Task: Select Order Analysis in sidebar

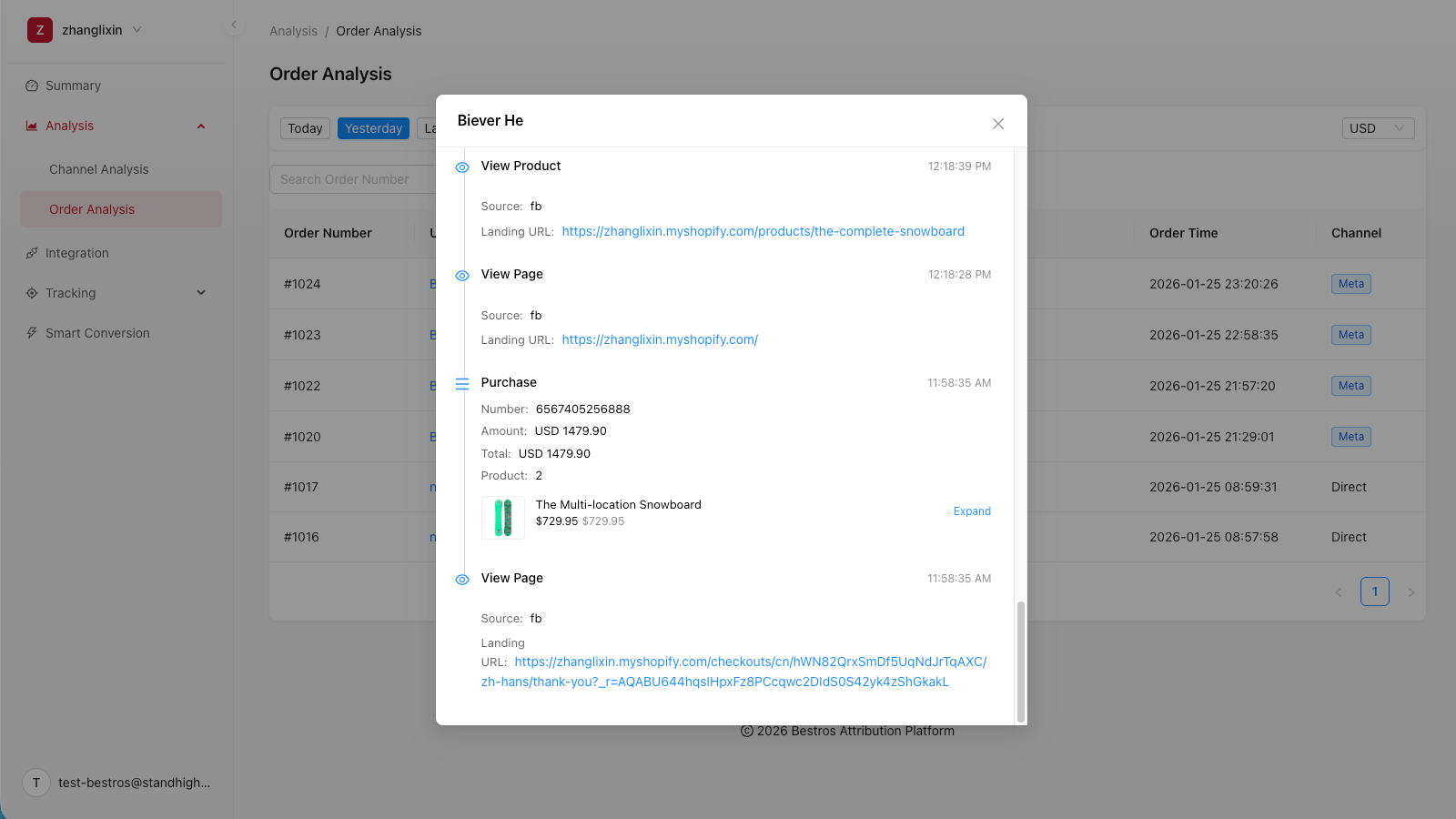Action: pyautogui.click(x=92, y=209)
